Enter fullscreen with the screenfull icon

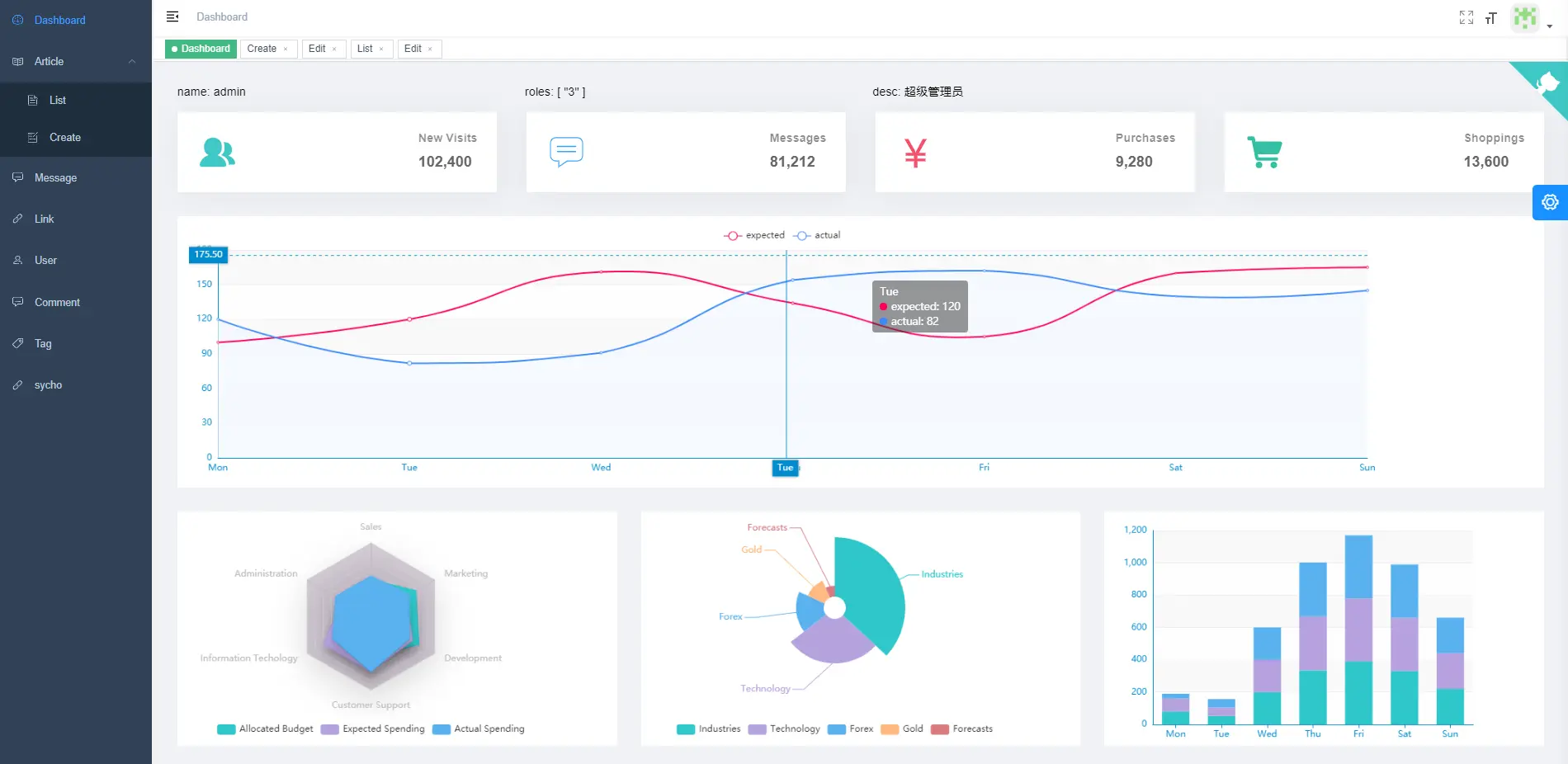[x=1466, y=17]
